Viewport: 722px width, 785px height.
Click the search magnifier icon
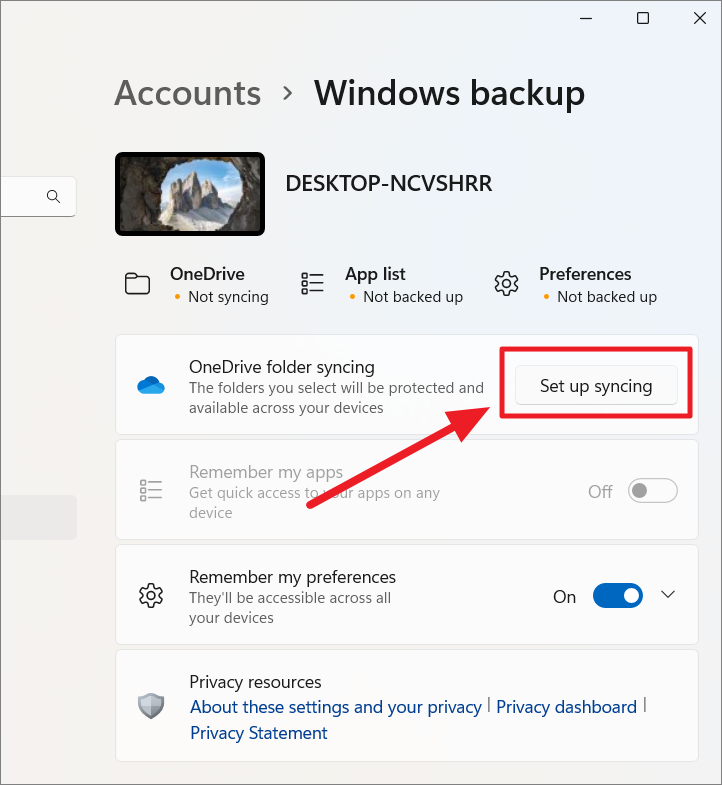pyautogui.click(x=54, y=196)
